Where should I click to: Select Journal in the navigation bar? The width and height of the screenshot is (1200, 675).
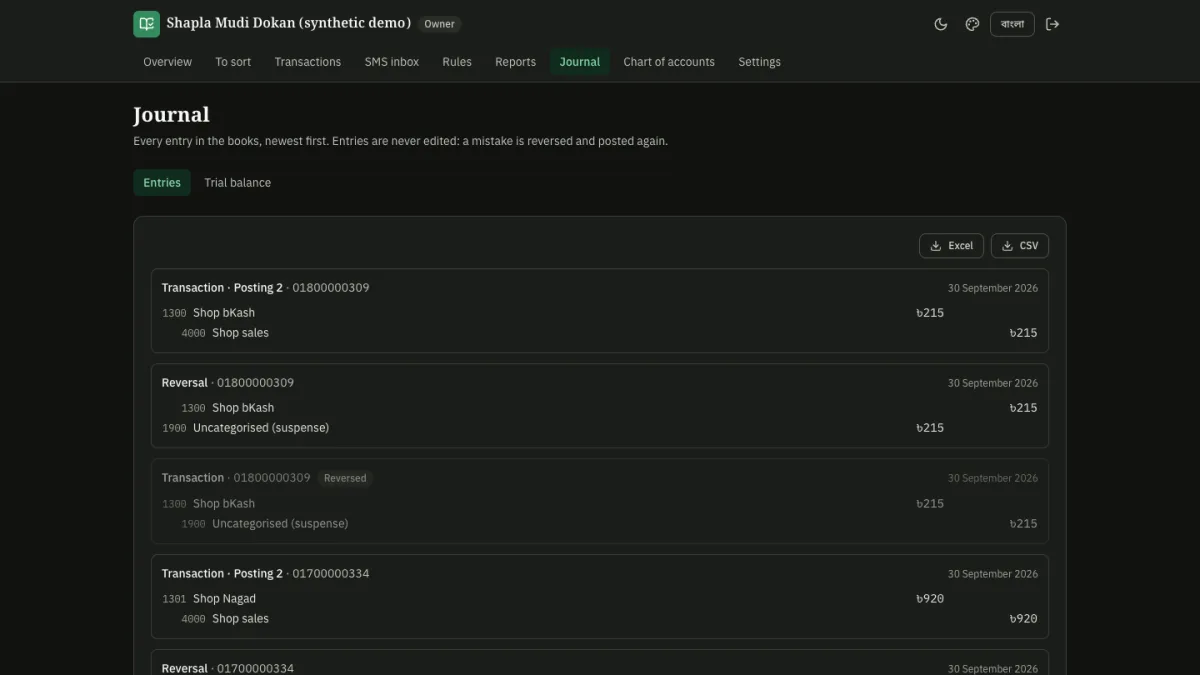click(580, 62)
